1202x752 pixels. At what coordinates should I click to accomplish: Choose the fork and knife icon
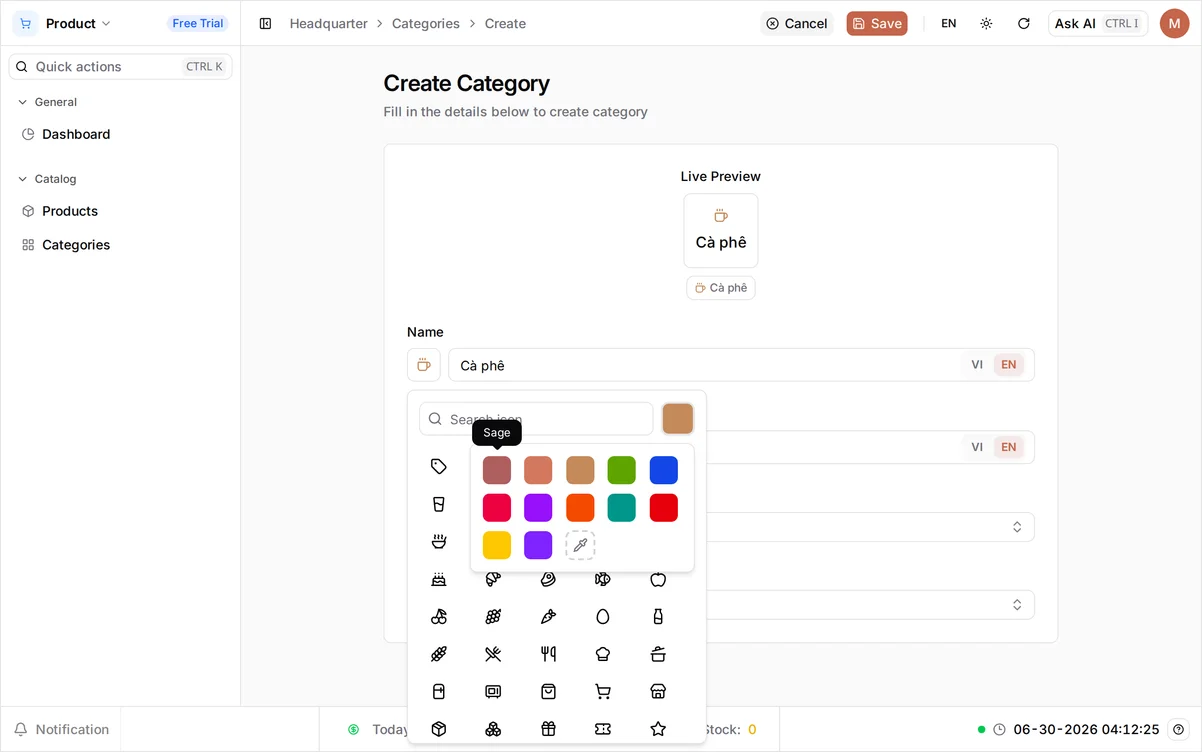coord(548,654)
